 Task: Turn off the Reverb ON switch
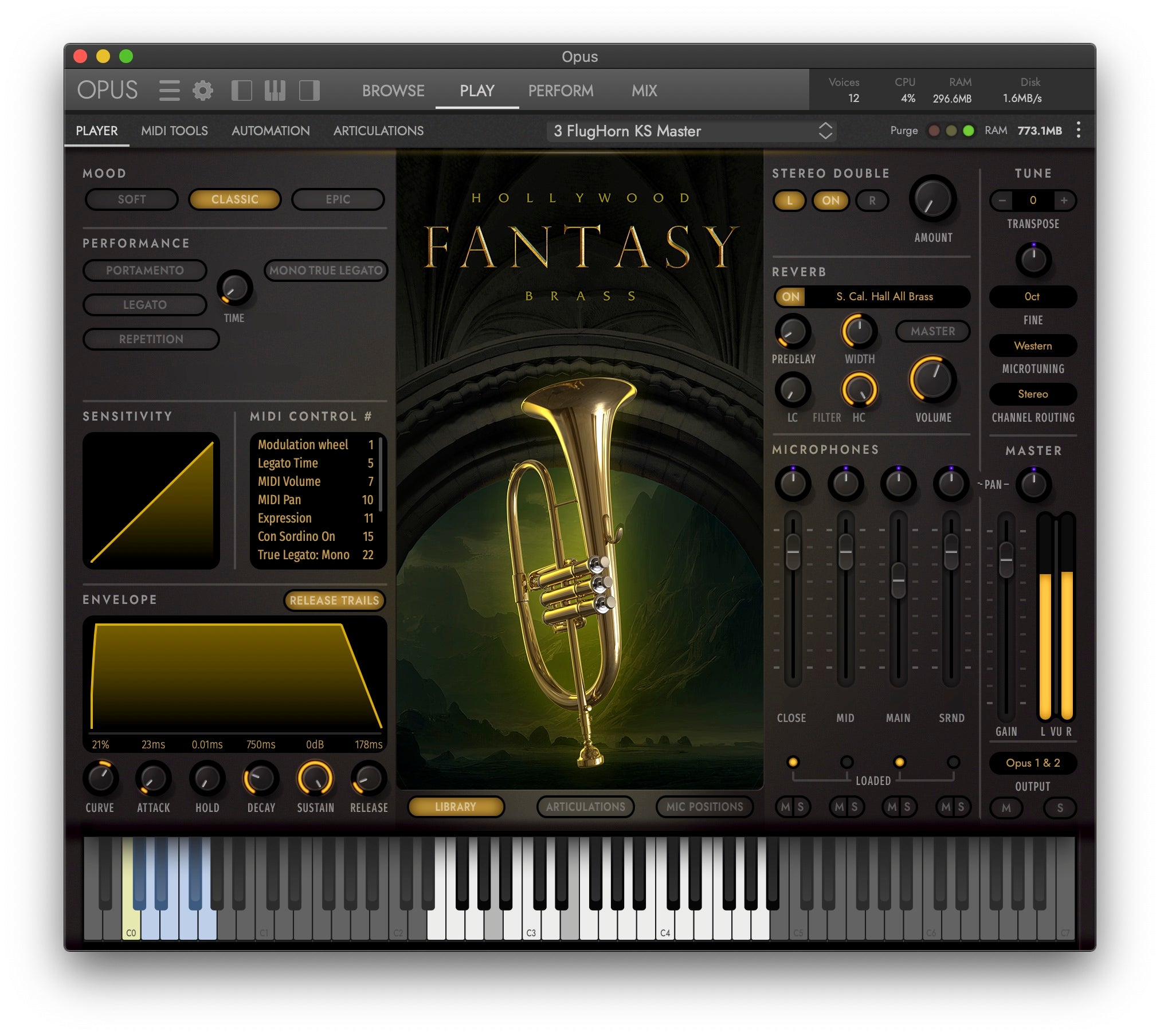[790, 297]
